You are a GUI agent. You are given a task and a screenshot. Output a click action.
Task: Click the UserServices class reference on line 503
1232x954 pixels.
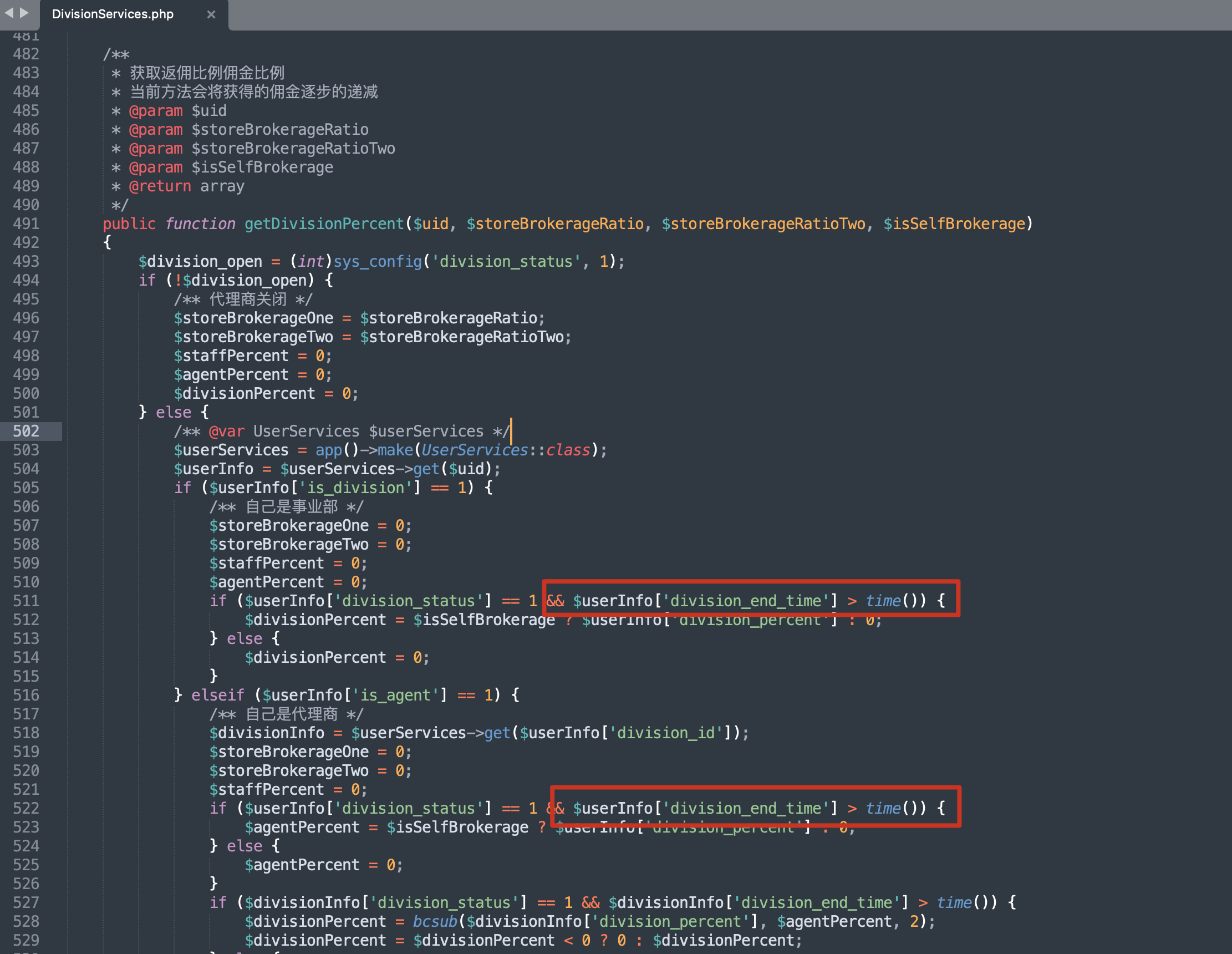tap(475, 450)
